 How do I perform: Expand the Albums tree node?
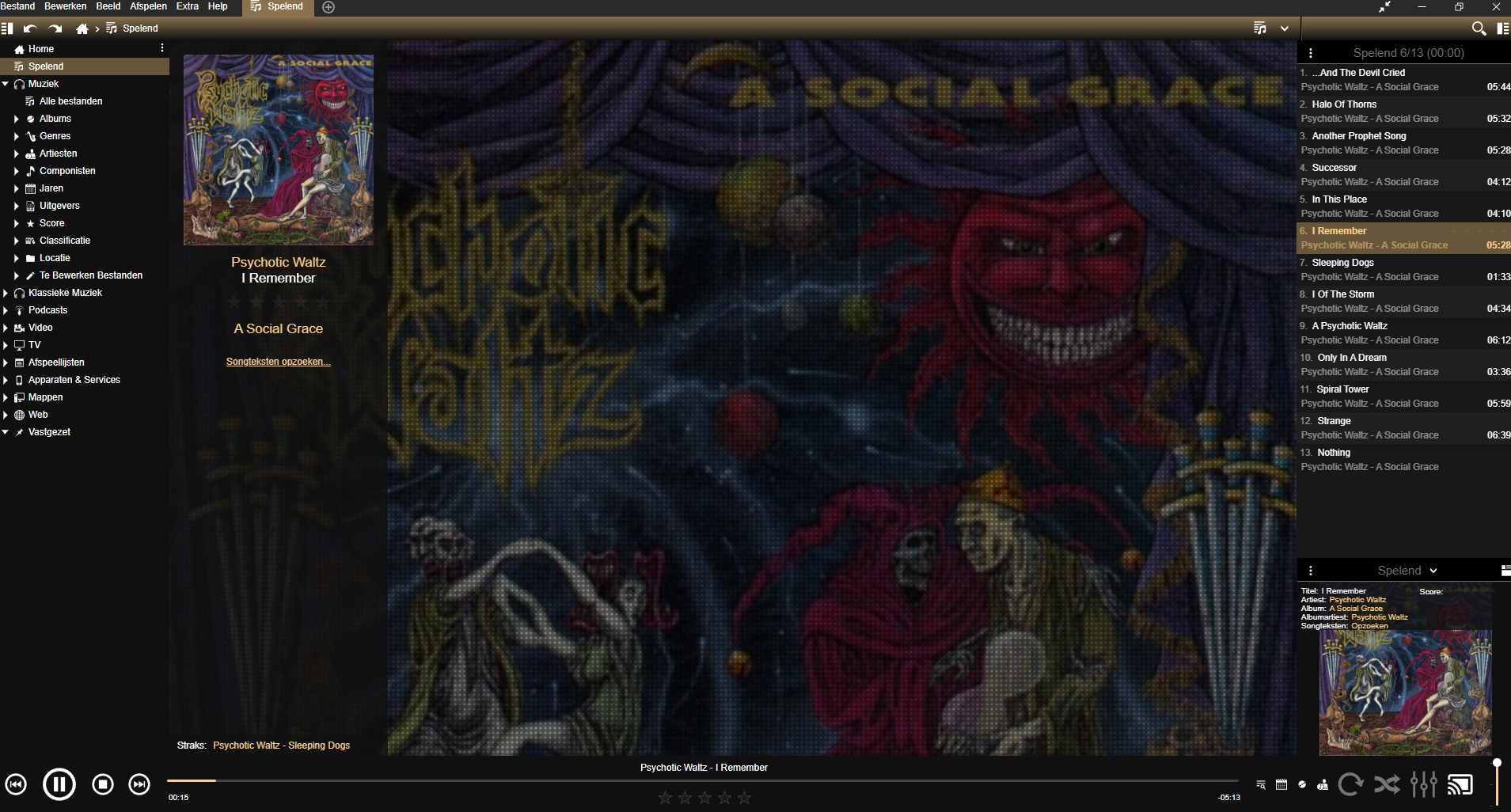16,119
